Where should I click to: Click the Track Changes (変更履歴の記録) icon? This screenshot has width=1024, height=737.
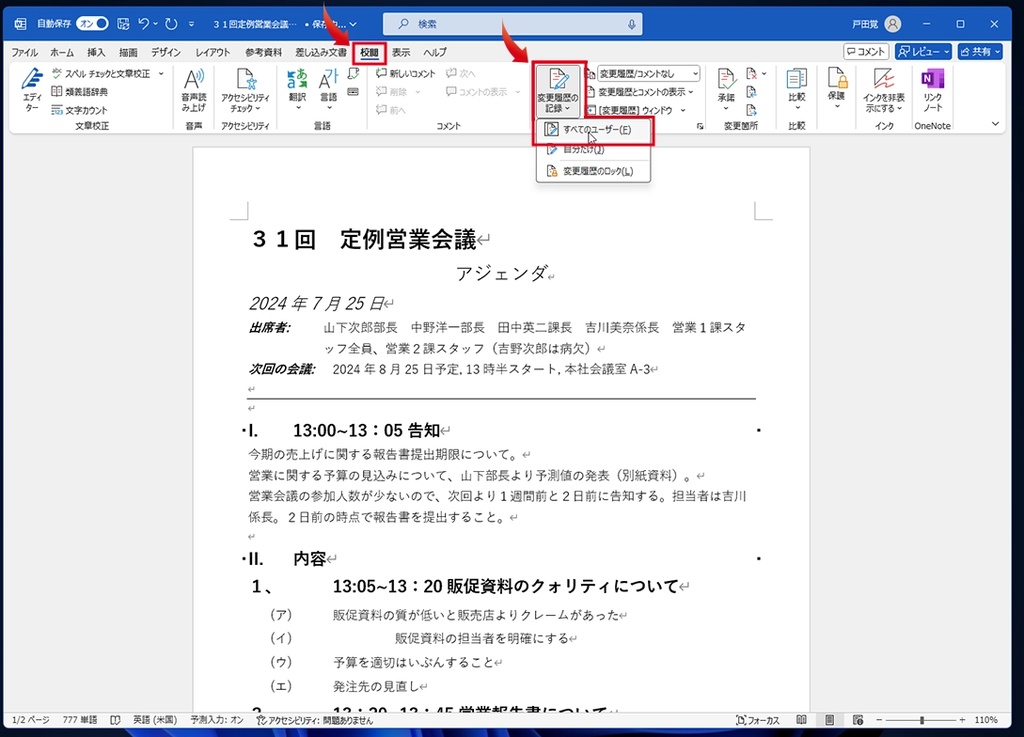tap(558, 80)
